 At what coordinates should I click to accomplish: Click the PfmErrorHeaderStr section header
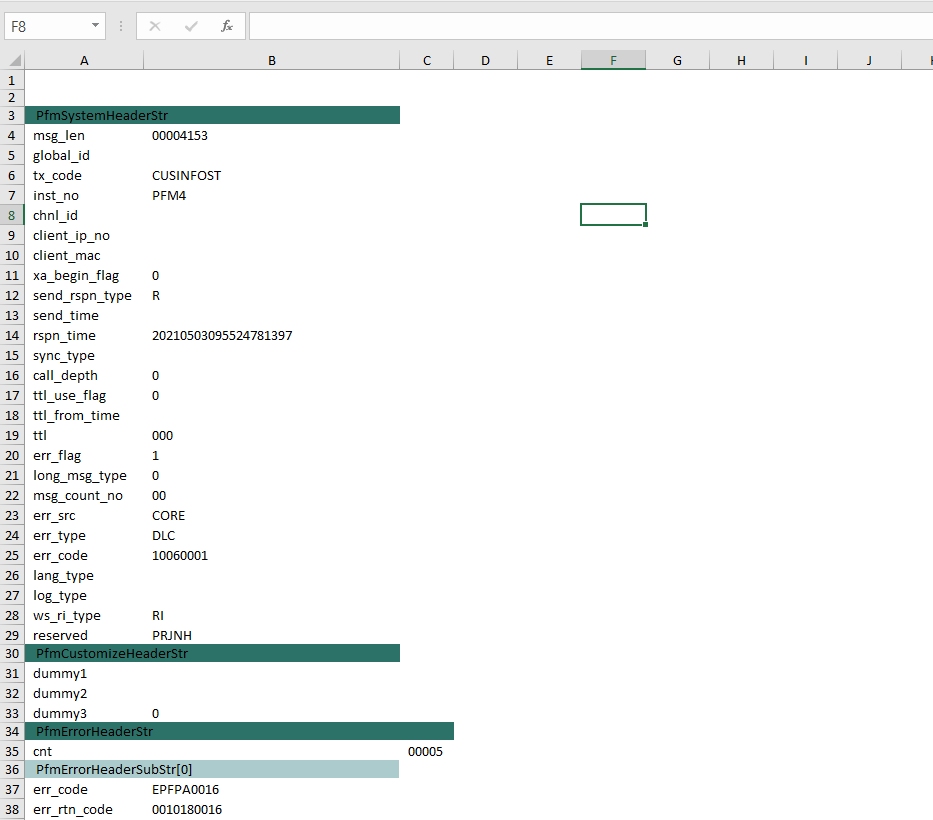tap(95, 732)
